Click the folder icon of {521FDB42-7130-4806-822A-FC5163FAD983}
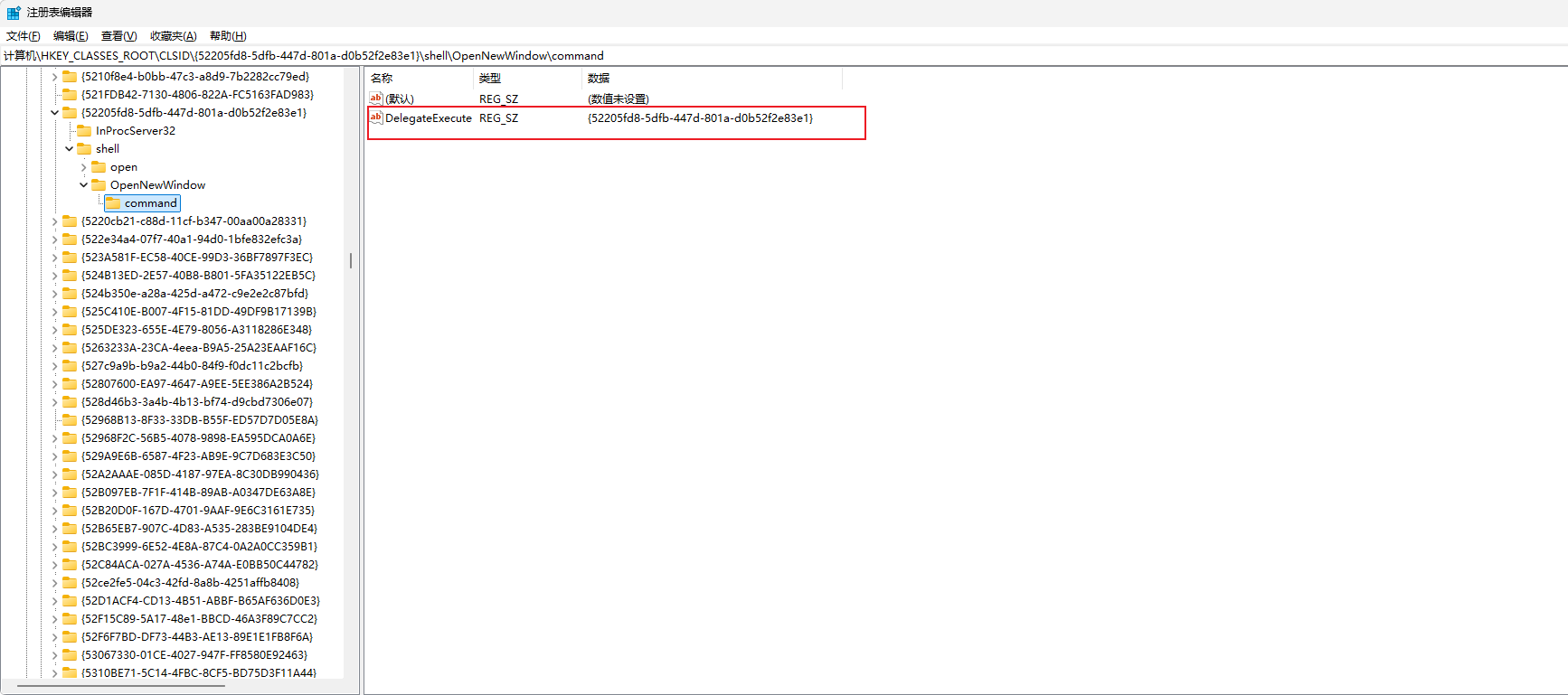Viewport: 1568px width, 695px height. (x=70, y=95)
